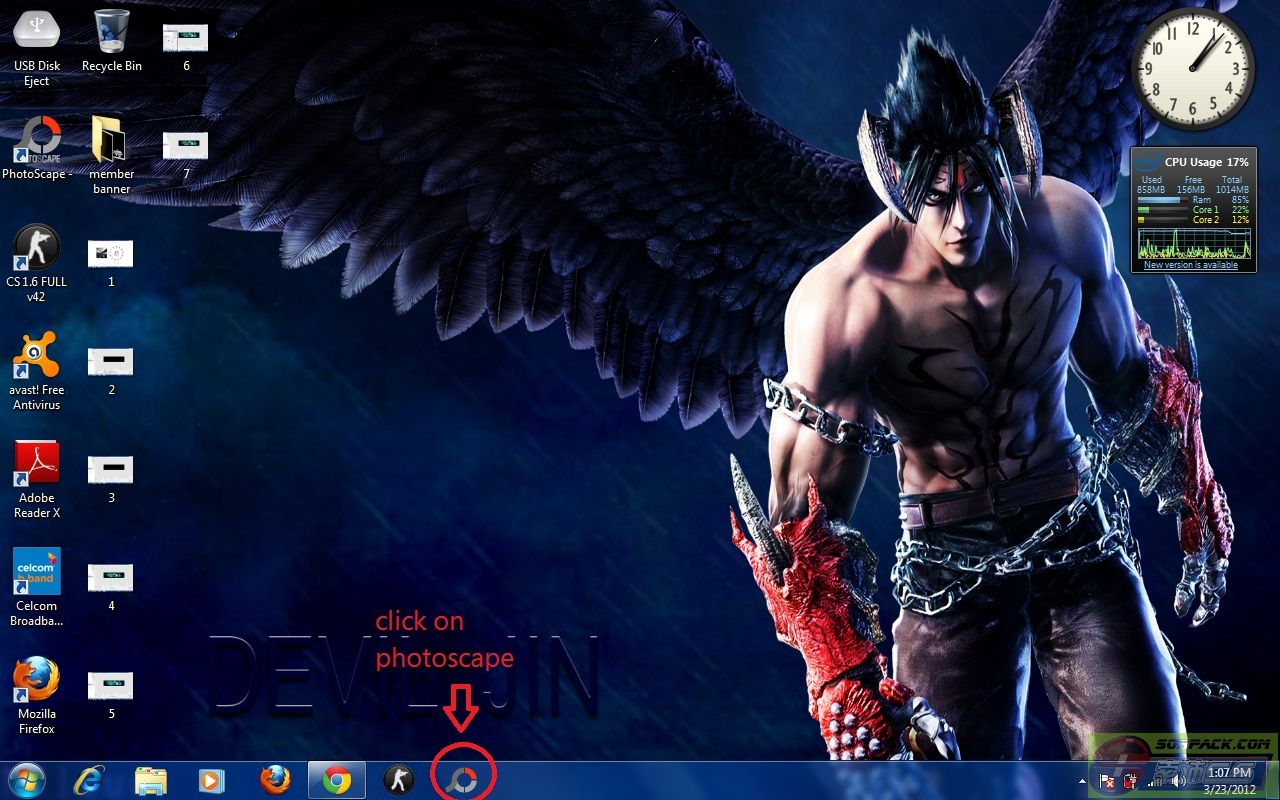Show hidden system tray icons

tap(1082, 780)
